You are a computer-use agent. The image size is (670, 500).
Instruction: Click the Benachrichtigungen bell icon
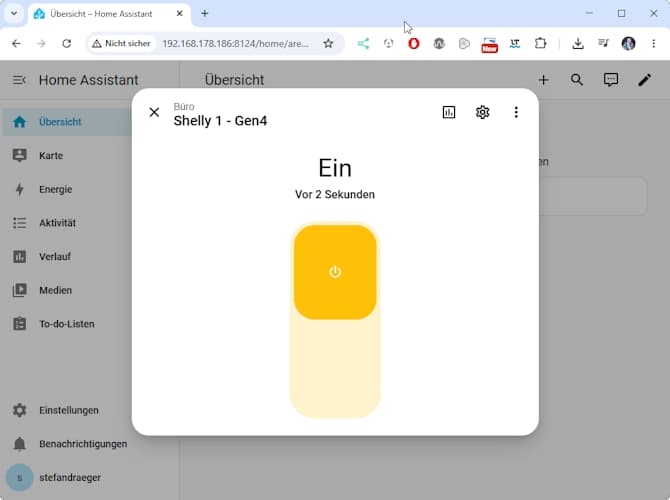tap(19, 444)
